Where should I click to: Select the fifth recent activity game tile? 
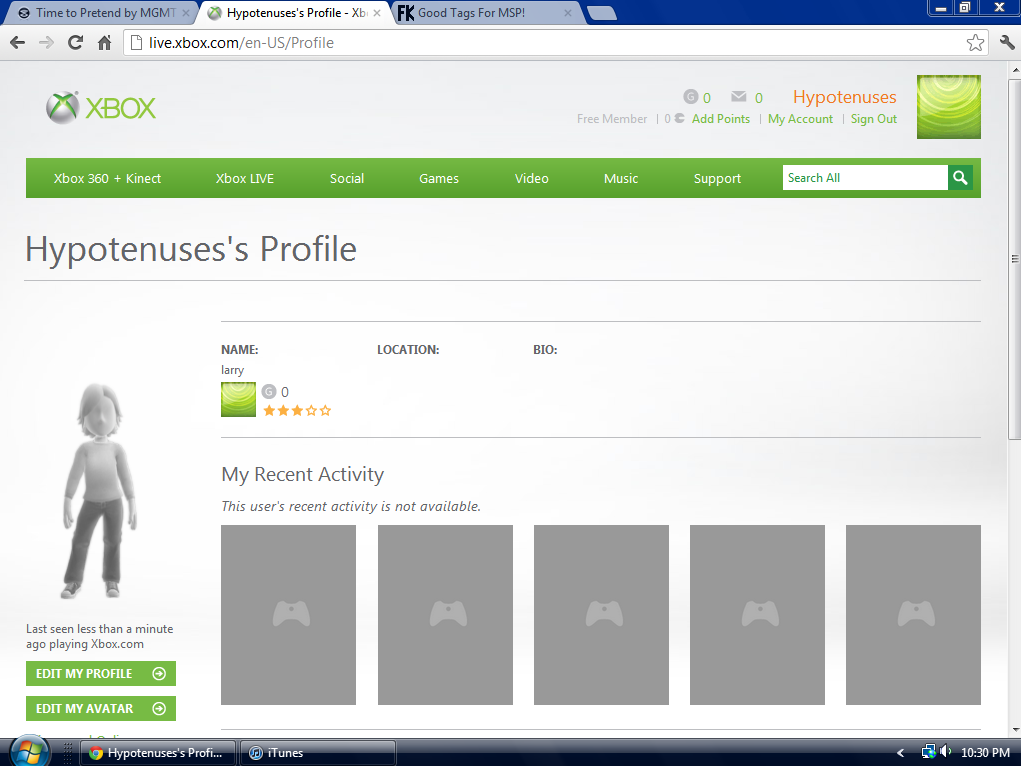pos(913,615)
